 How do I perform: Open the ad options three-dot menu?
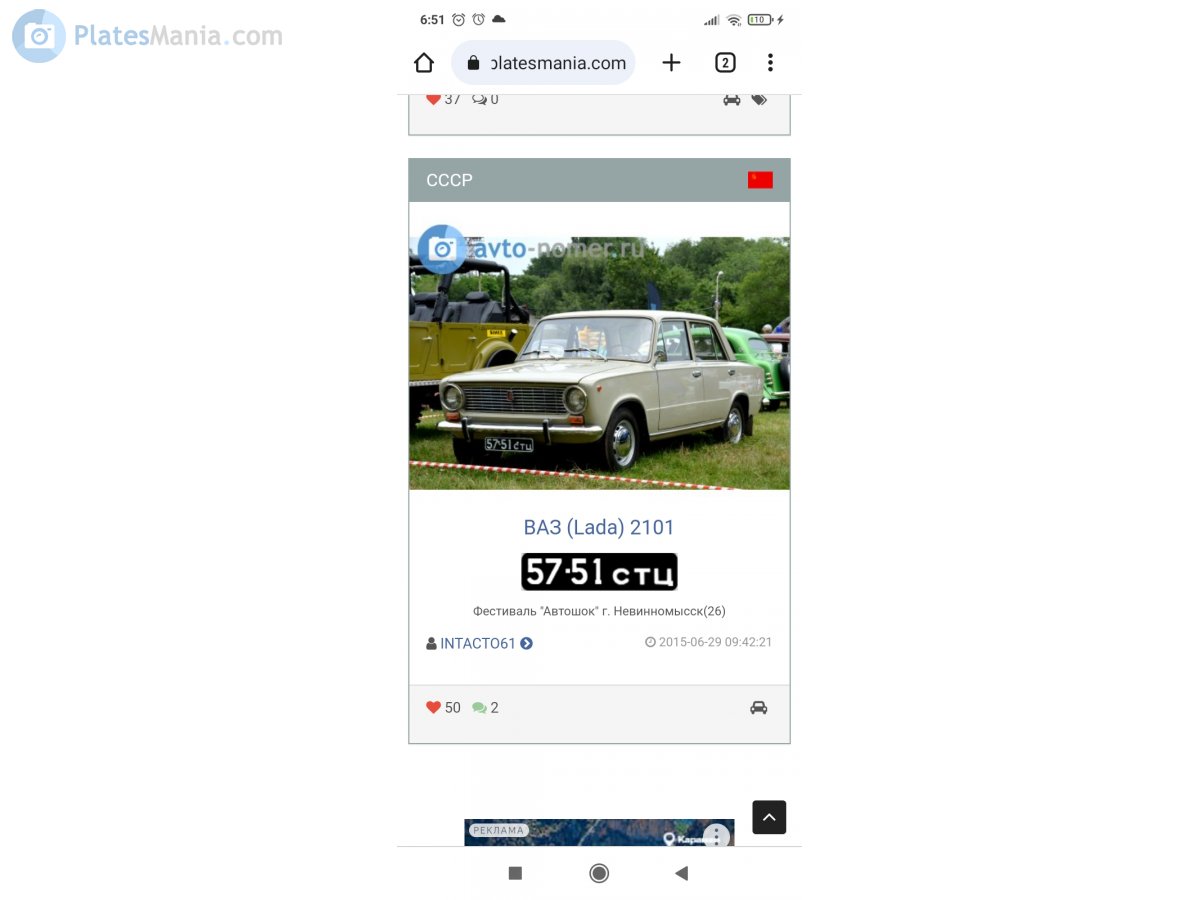click(x=716, y=836)
